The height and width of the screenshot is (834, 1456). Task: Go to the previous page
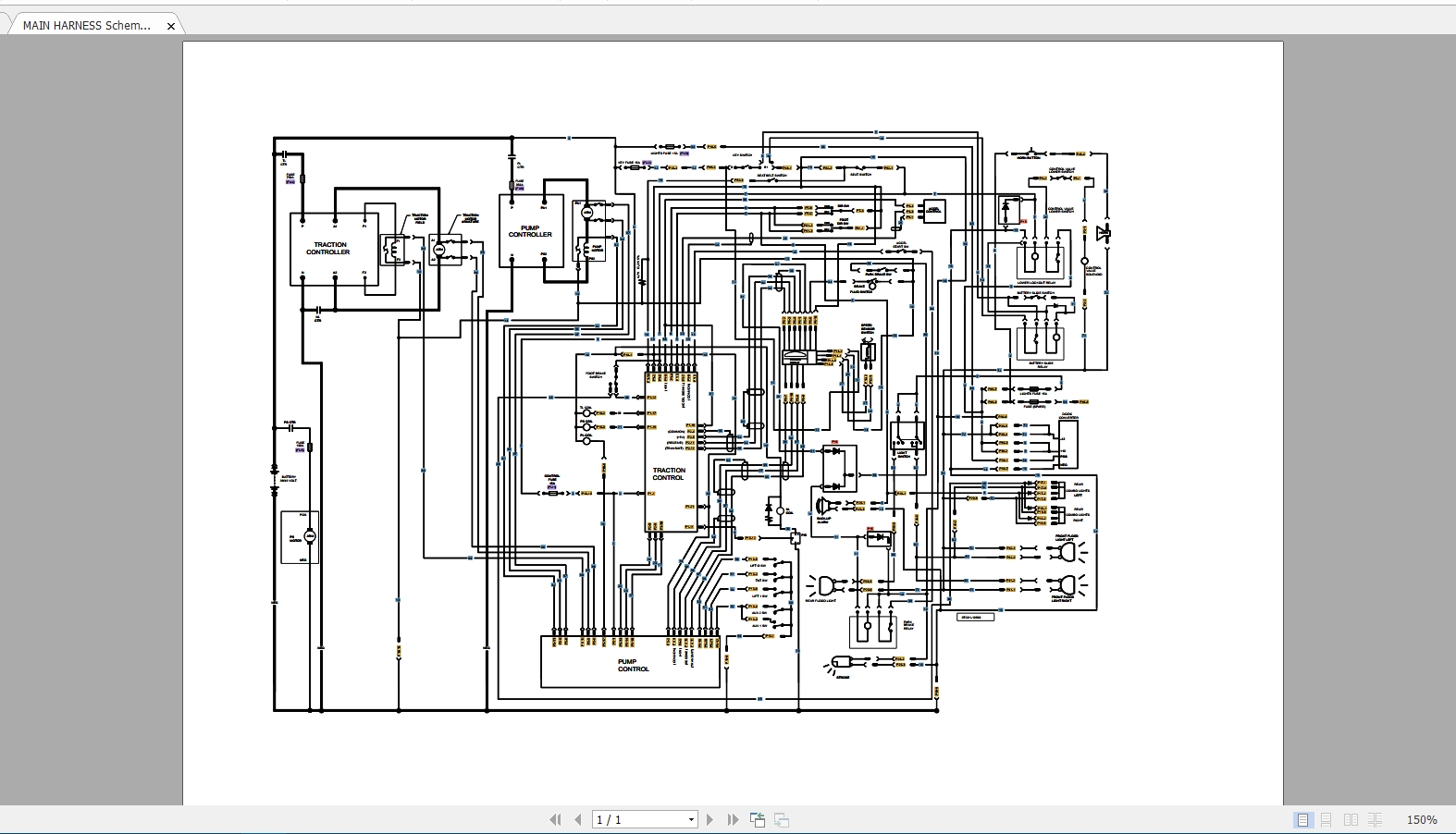pos(578,819)
